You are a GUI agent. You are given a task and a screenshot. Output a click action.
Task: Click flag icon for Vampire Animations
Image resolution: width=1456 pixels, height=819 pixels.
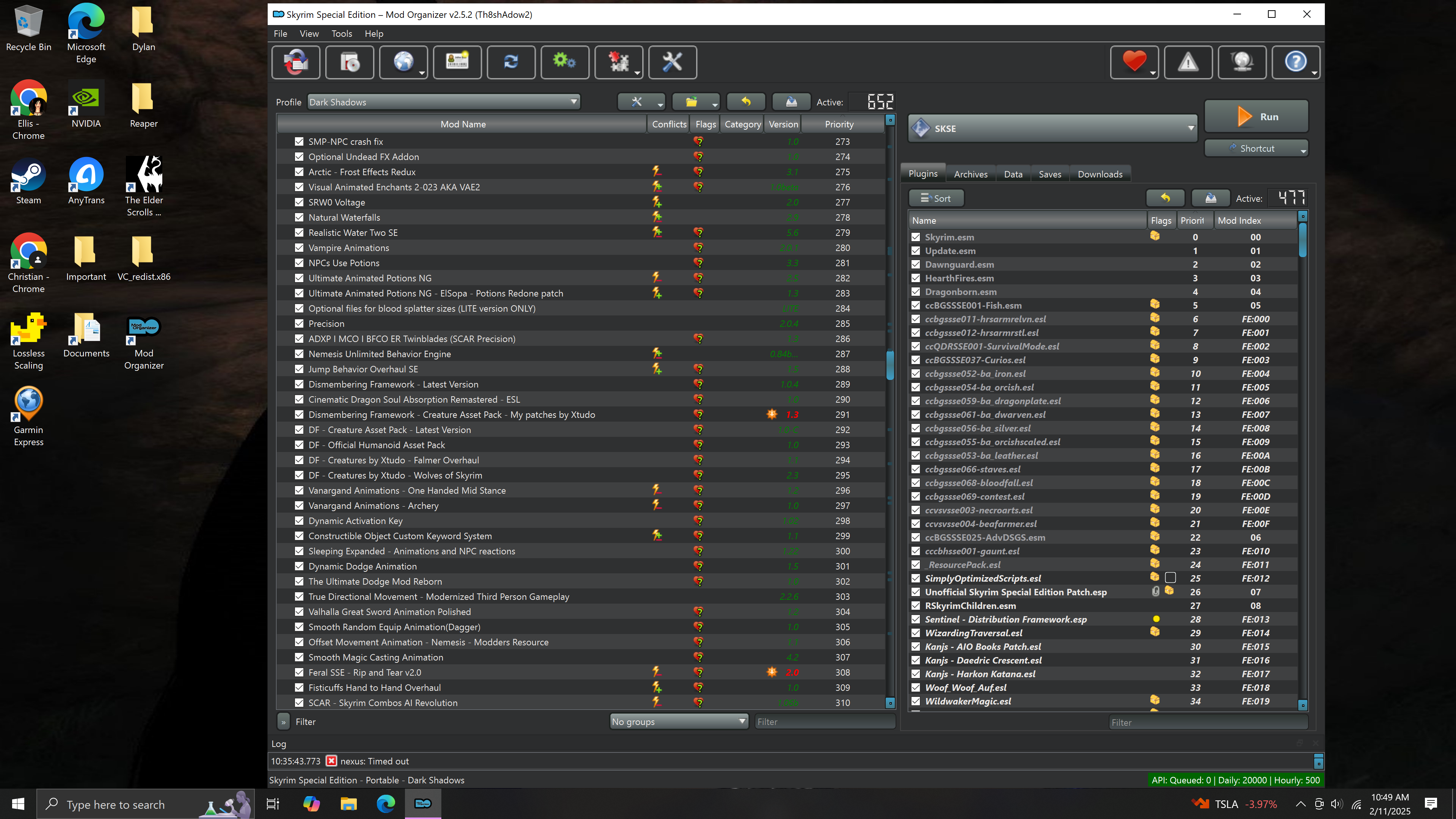[698, 248]
